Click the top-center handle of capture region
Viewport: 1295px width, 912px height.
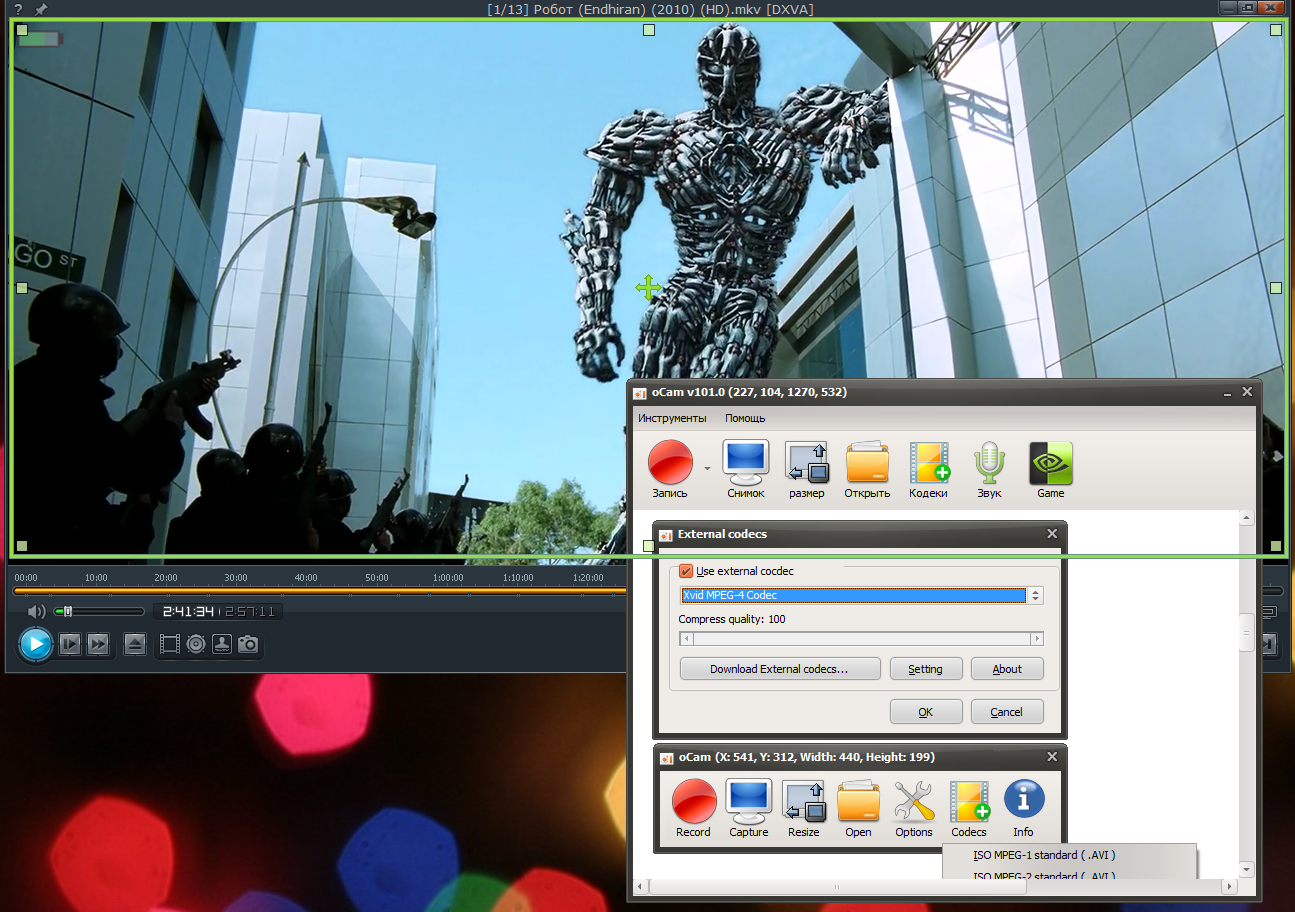point(648,30)
